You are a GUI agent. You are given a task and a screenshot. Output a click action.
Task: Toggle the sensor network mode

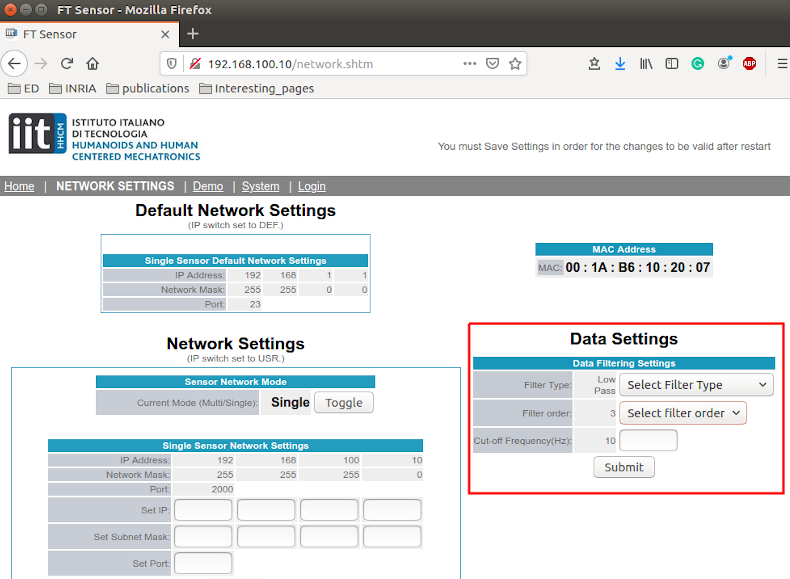tap(344, 402)
